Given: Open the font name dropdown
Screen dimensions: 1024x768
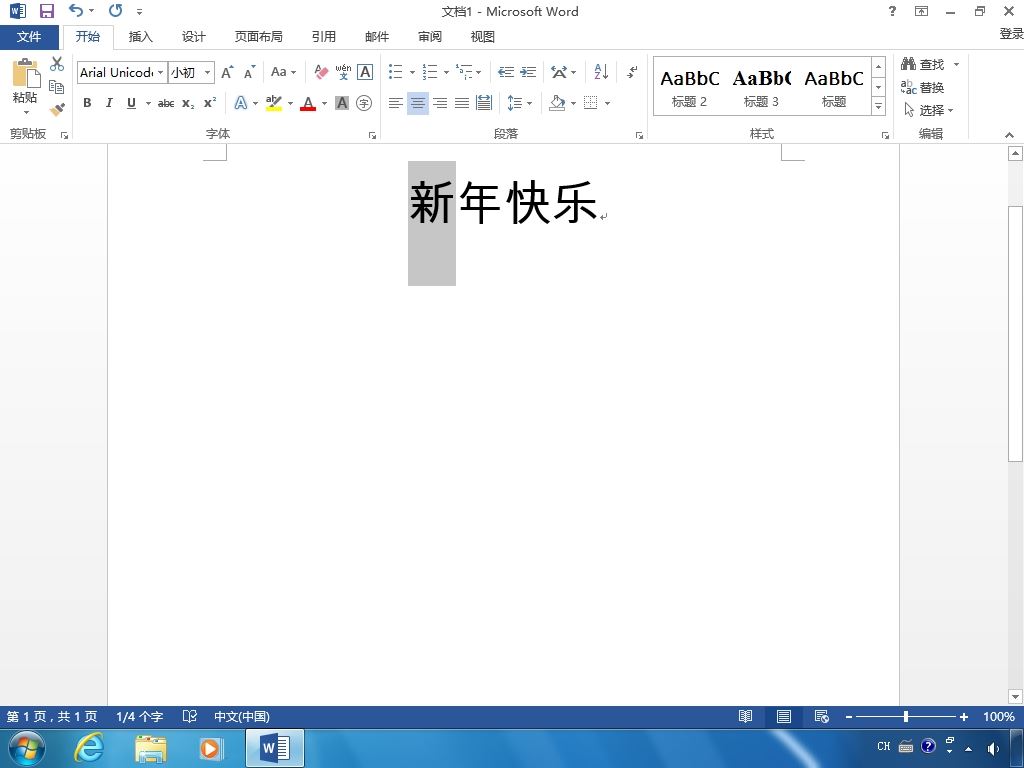Looking at the screenshot, I should [160, 72].
